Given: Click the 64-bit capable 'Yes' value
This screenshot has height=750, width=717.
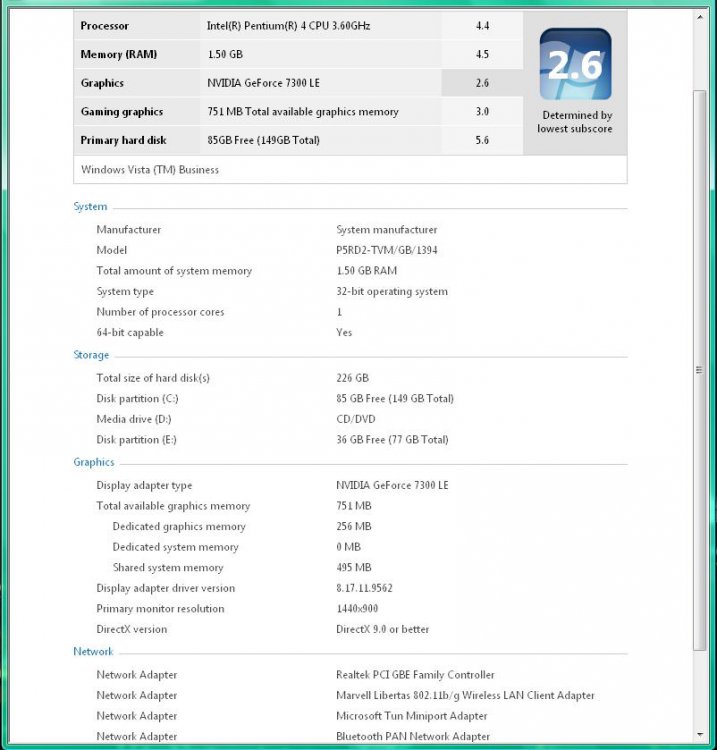Looking at the screenshot, I should [x=344, y=332].
